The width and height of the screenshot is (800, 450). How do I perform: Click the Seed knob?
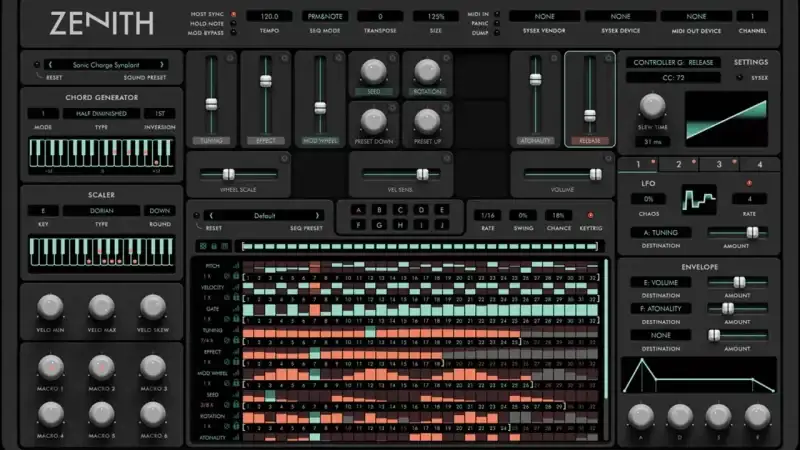(x=373, y=71)
